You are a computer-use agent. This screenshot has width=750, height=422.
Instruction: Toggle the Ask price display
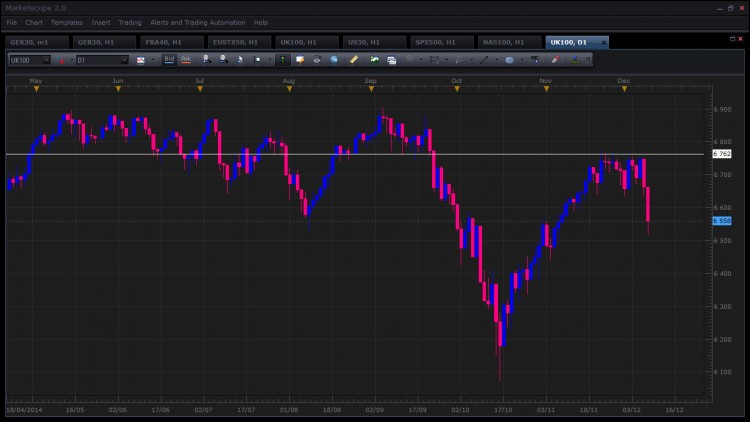186,59
